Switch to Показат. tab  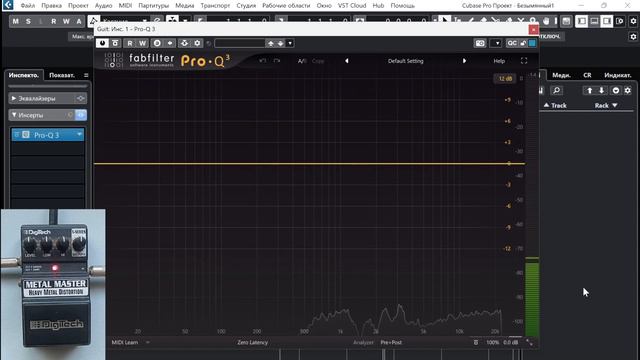(62, 75)
